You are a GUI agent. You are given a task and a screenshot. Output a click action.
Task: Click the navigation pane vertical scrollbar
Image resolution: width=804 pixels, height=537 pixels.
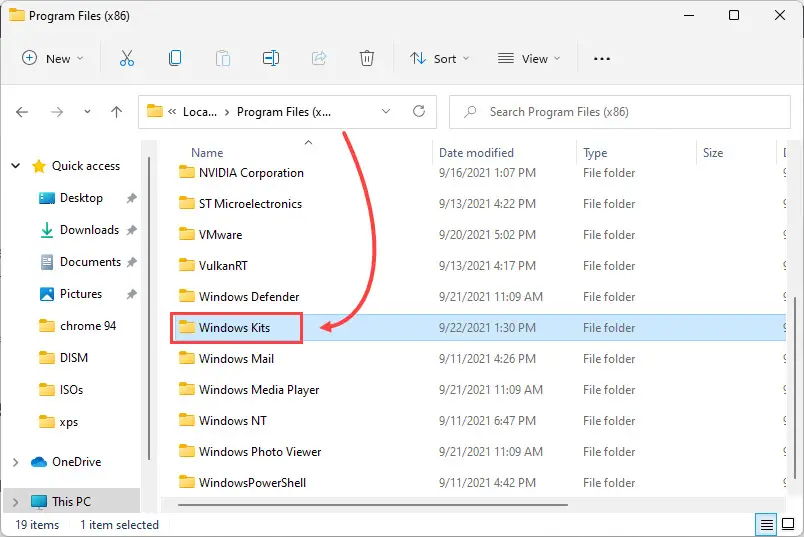tap(149, 308)
